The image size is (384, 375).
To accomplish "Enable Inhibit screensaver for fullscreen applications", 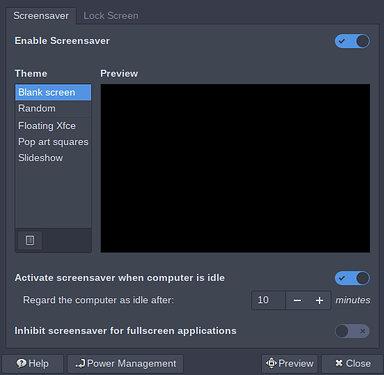I will pyautogui.click(x=352, y=331).
